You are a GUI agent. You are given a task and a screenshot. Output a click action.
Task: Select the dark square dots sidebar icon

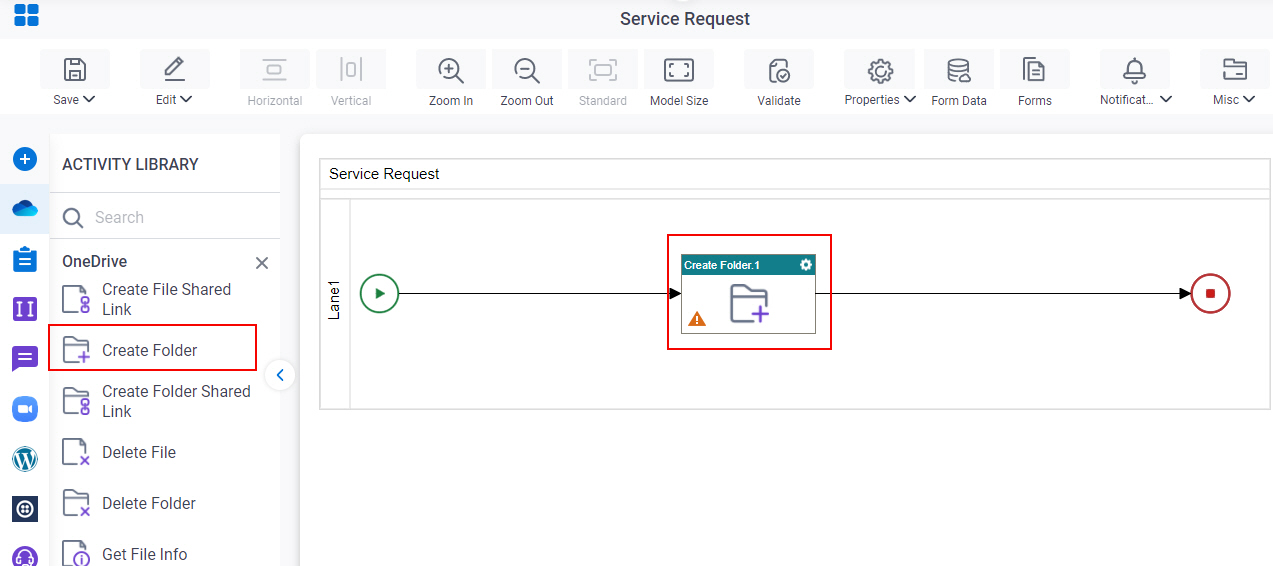tap(25, 509)
